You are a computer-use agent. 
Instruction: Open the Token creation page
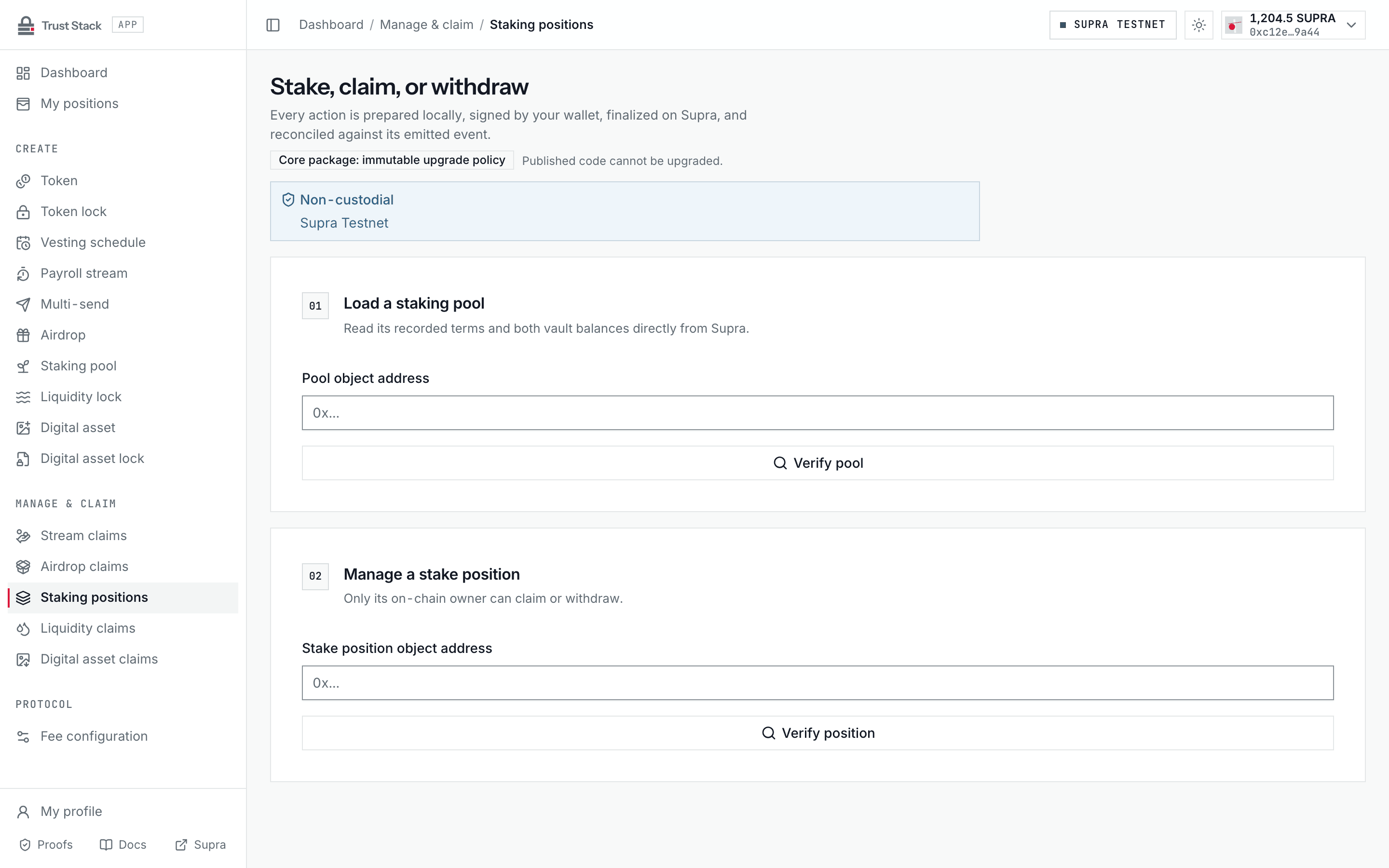(x=123, y=181)
